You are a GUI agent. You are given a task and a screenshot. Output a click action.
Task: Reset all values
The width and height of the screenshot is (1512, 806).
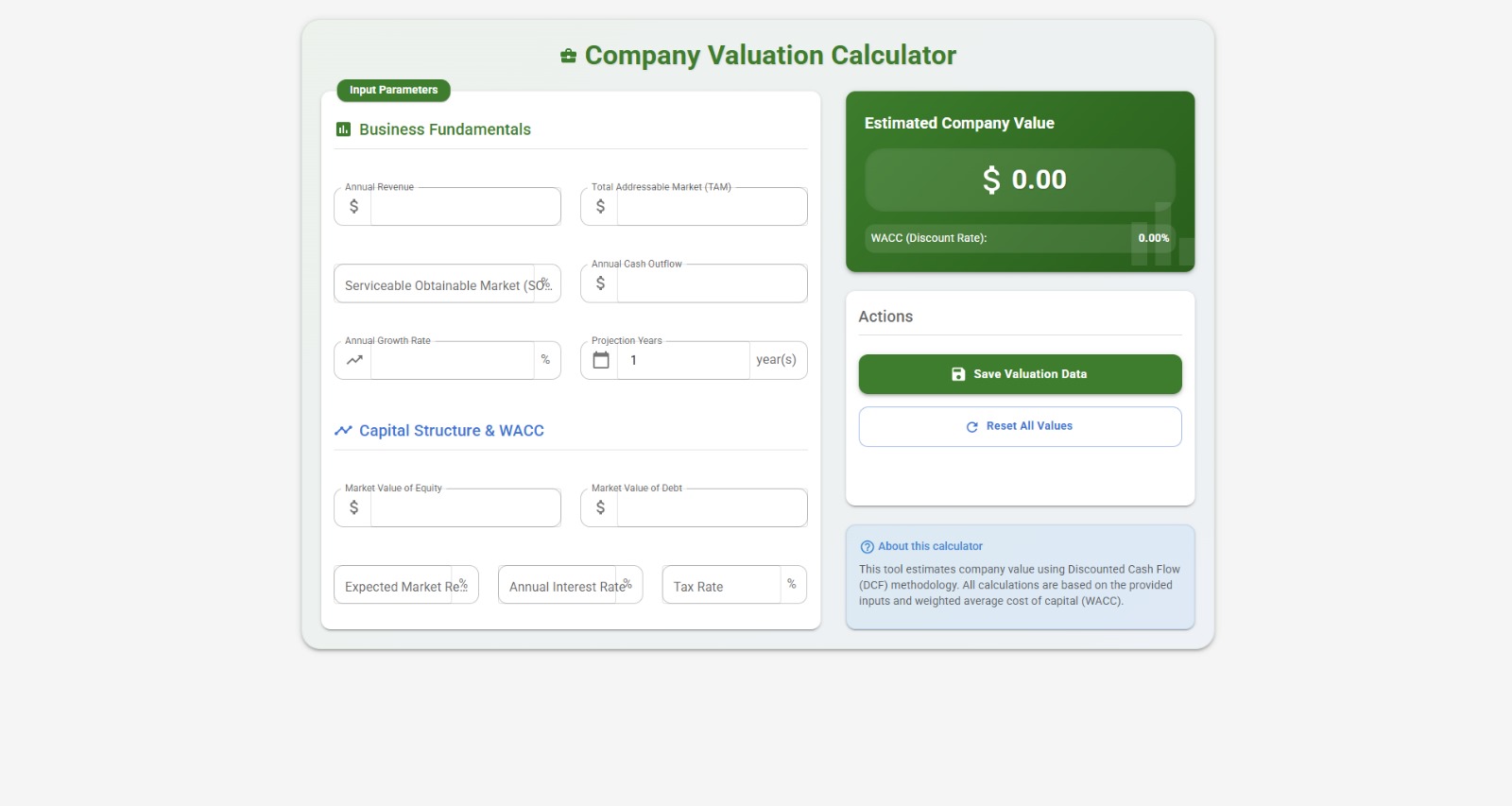coord(1020,426)
